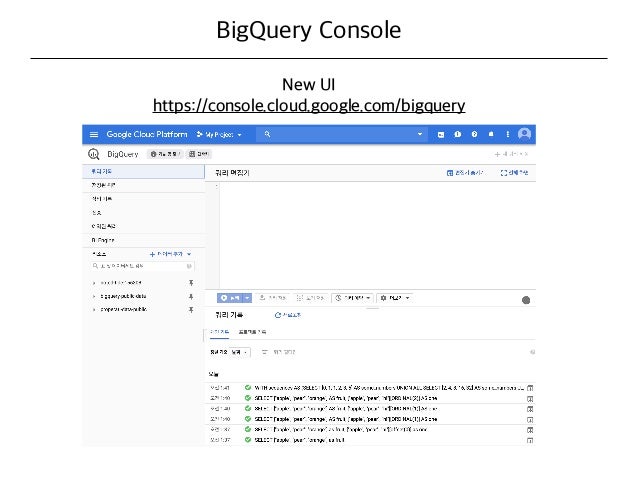This screenshot has width=638, height=479.
Task: Activate Cloud Shell icon in header
Action: (x=441, y=134)
